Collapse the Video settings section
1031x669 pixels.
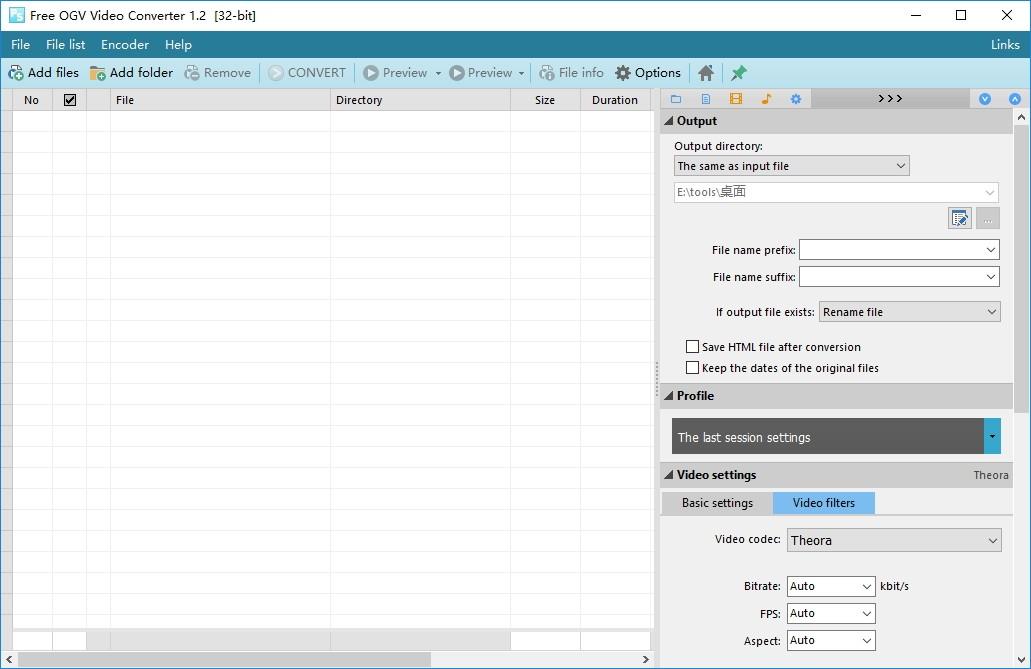click(x=669, y=475)
